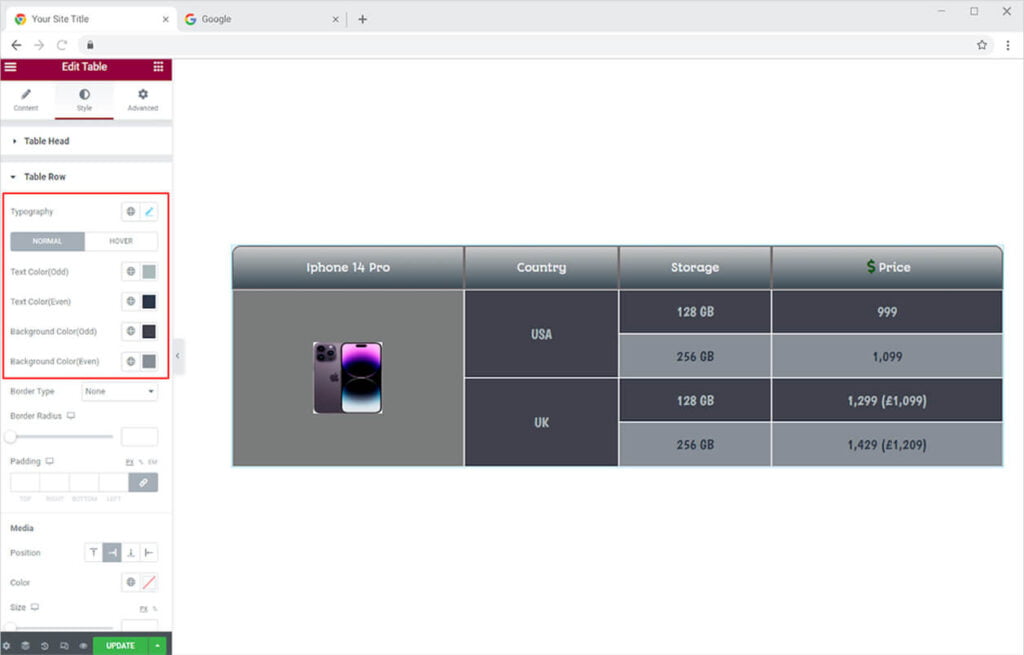
Task: Pick the Background Color(Even) swatch
Action: click(149, 361)
